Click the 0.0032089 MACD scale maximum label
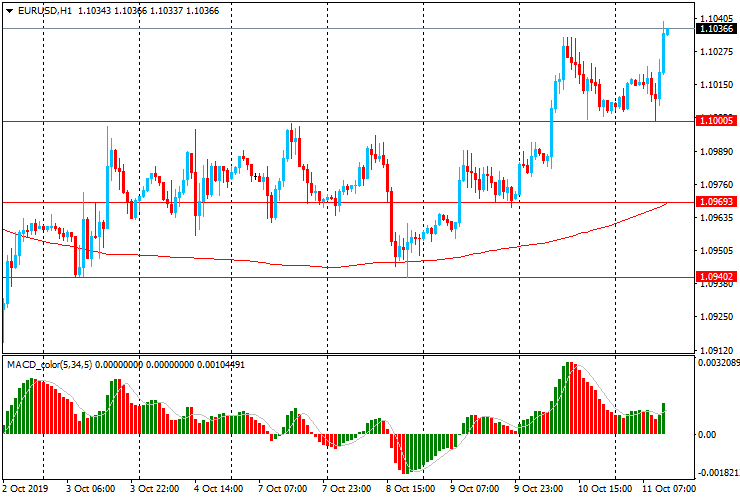Image resolution: width=740 pixels, height=500 pixels. point(718,363)
